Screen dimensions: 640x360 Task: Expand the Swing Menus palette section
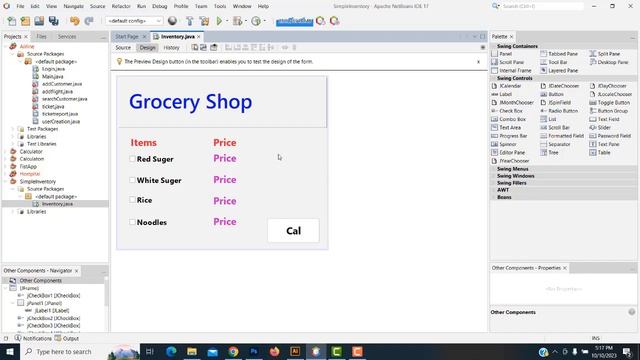pyautogui.click(x=513, y=169)
